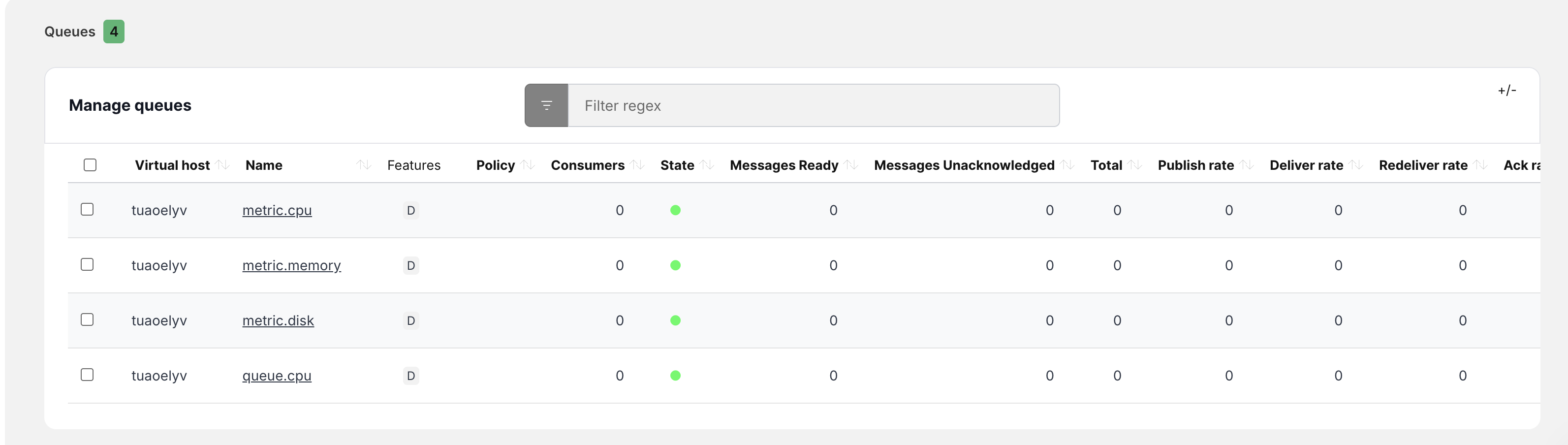
Task: Click the filter icon beside the regex field
Action: (545, 105)
